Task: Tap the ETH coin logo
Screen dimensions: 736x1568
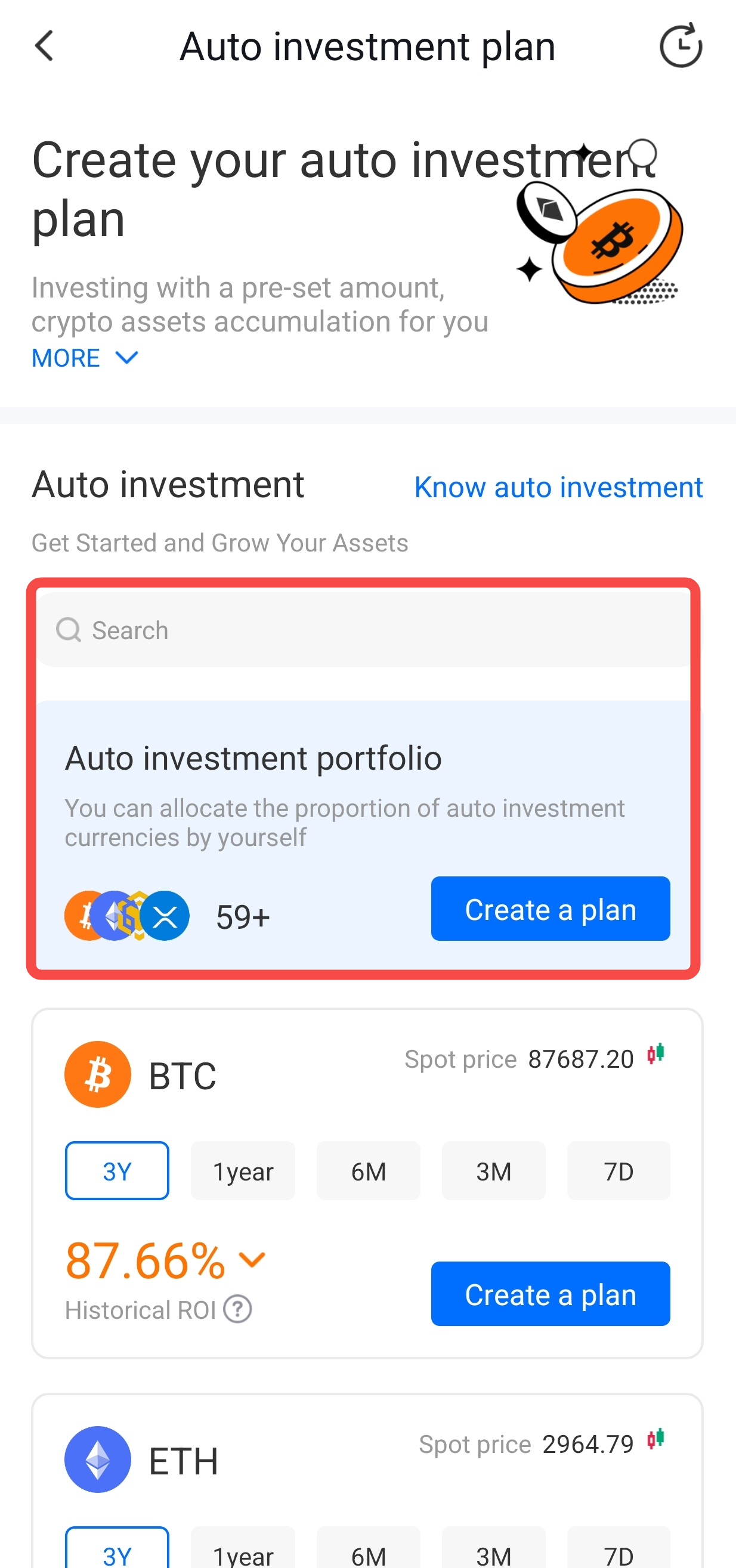Action: click(x=97, y=1459)
